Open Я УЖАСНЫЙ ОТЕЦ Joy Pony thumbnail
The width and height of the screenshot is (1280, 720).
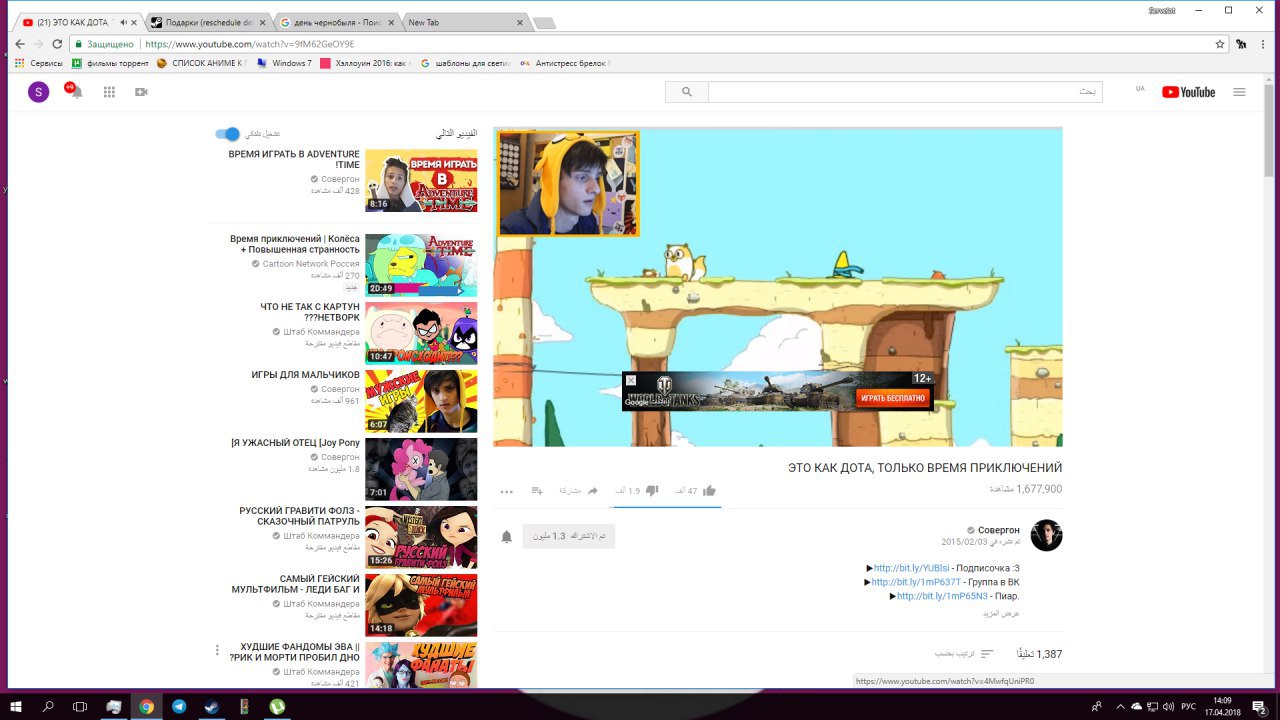(421, 469)
